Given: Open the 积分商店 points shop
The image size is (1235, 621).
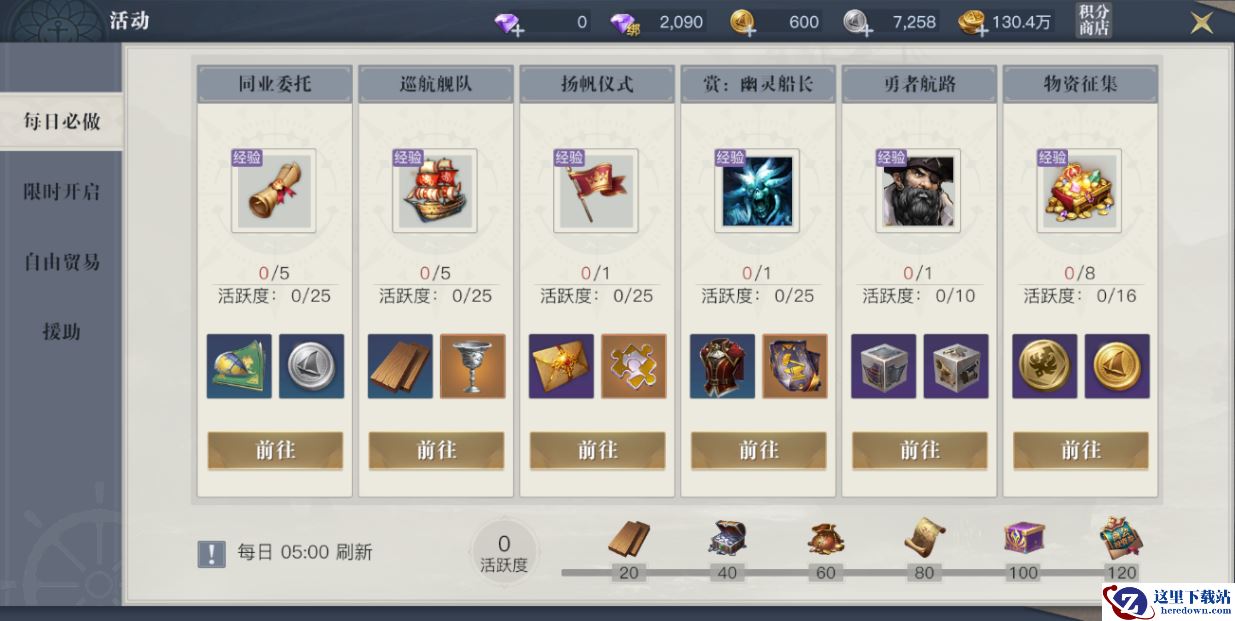Looking at the screenshot, I should point(1094,21).
